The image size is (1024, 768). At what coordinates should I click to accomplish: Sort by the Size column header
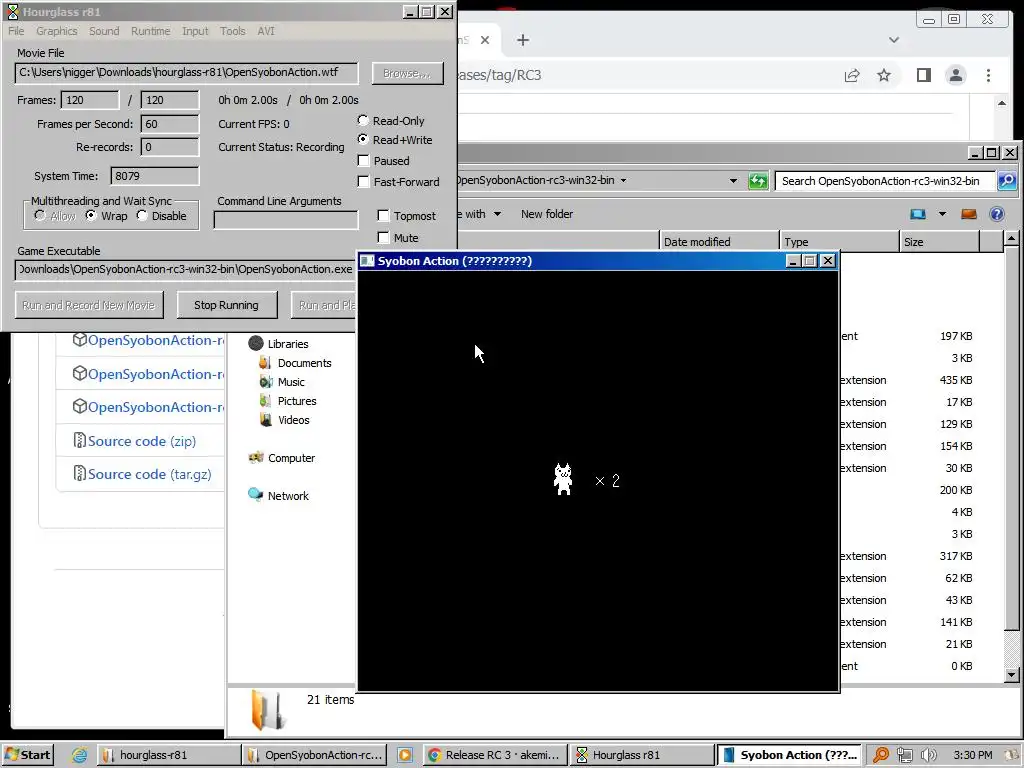click(939, 242)
